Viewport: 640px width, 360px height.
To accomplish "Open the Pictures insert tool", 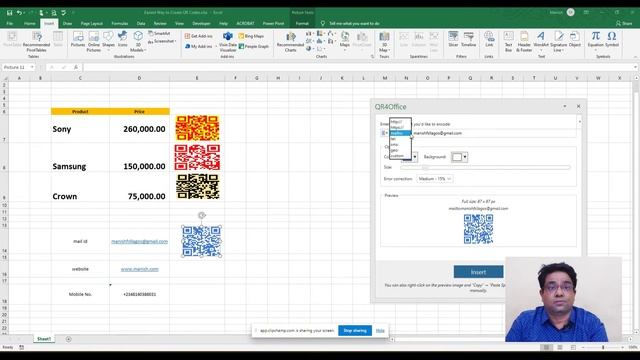I will coord(78,39).
